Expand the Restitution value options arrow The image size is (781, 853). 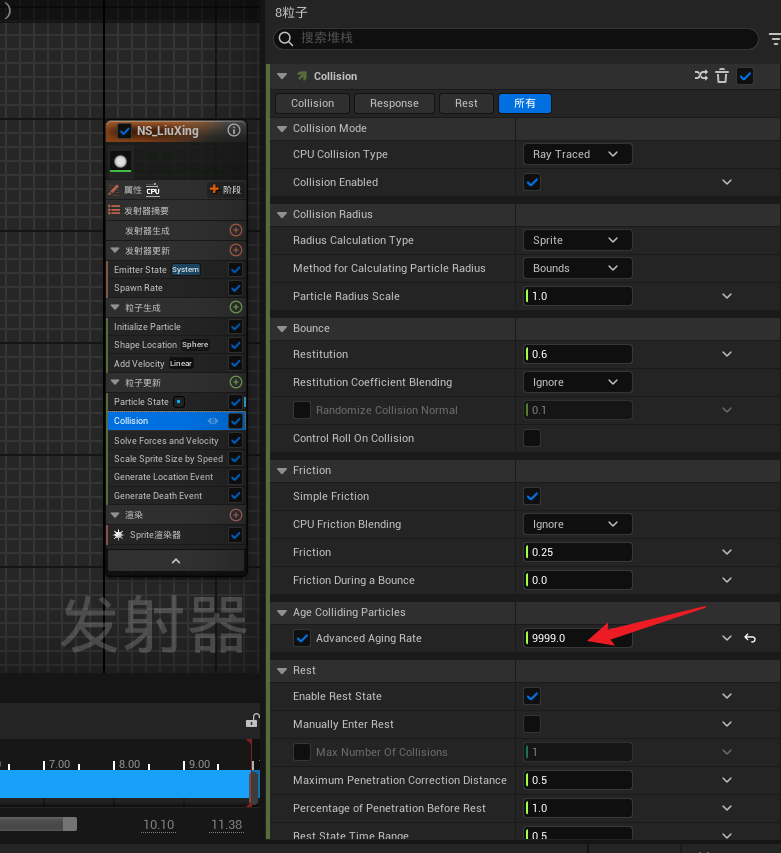pyautogui.click(x=727, y=354)
